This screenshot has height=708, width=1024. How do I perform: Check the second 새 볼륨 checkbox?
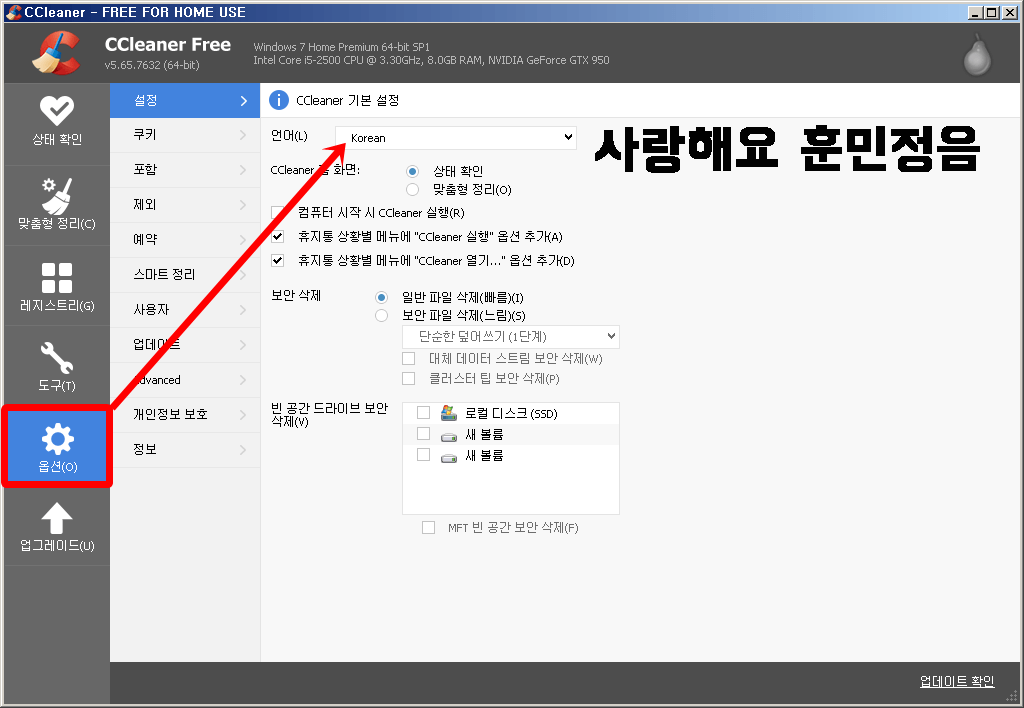[x=423, y=455]
